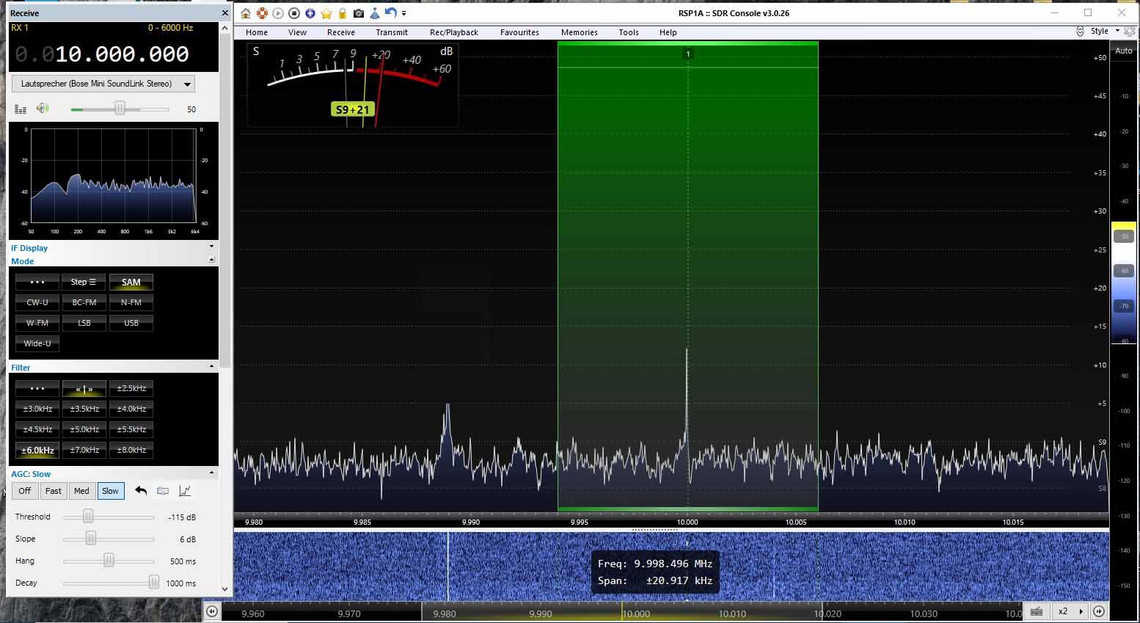Select BC-FM demodulation mode
The height and width of the screenshot is (623, 1140).
pyautogui.click(x=84, y=302)
